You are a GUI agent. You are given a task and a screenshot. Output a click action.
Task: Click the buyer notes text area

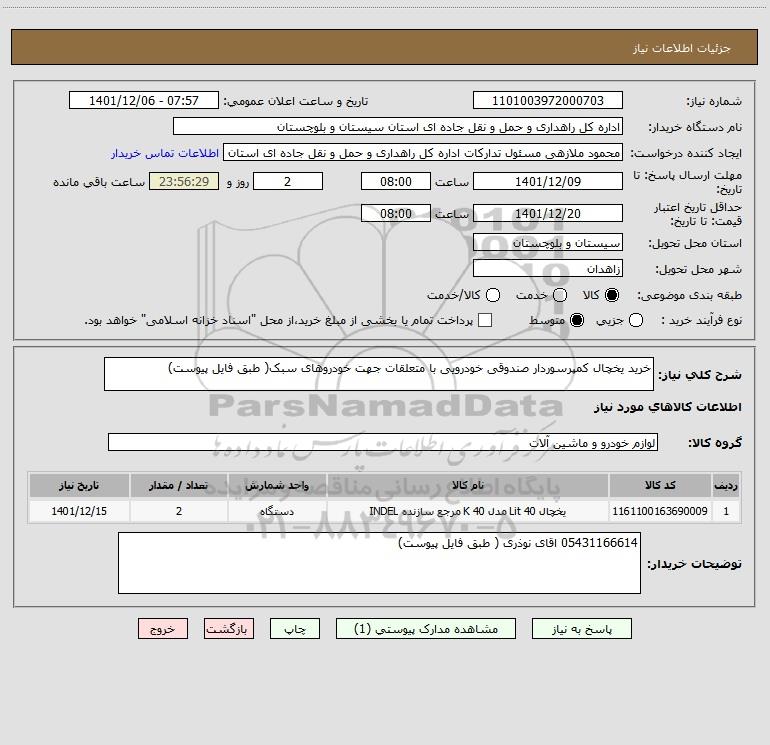(379, 563)
